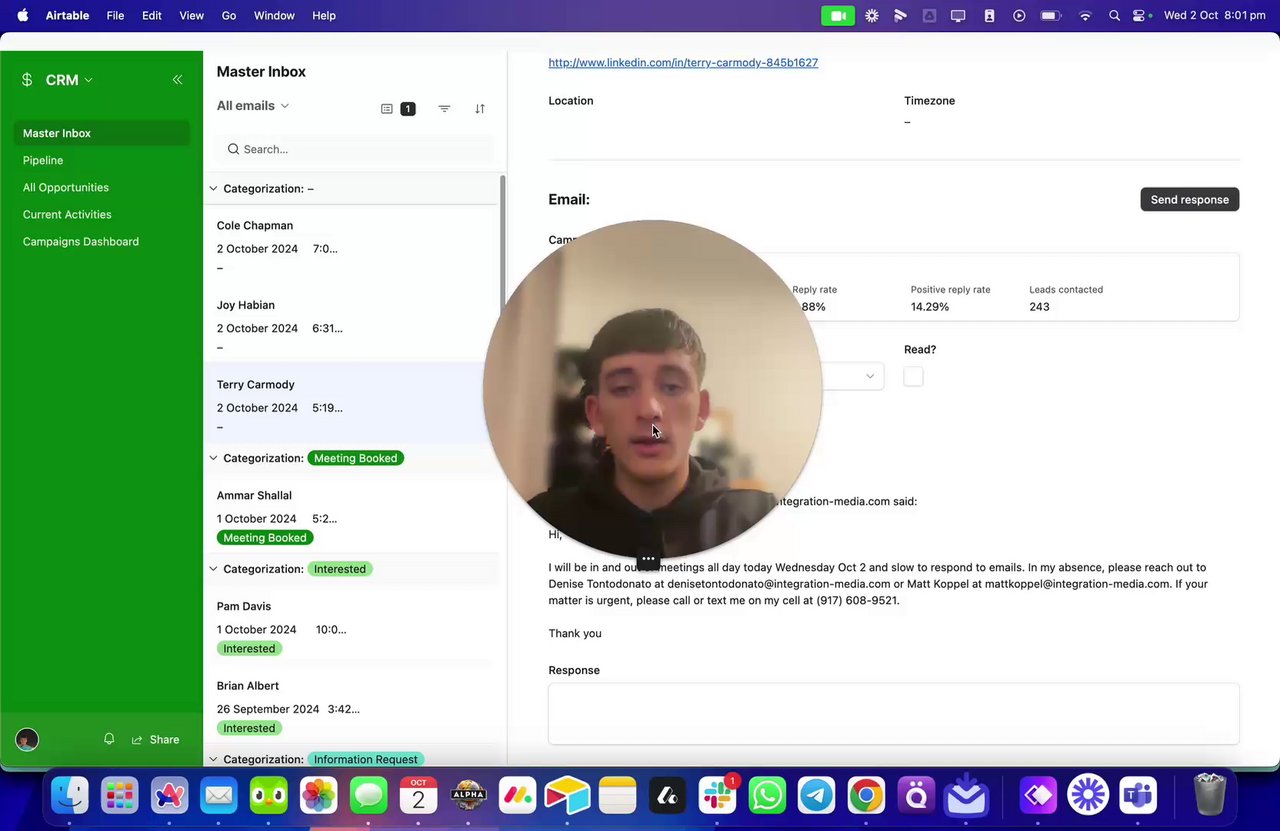Open the File menu

[115, 16]
